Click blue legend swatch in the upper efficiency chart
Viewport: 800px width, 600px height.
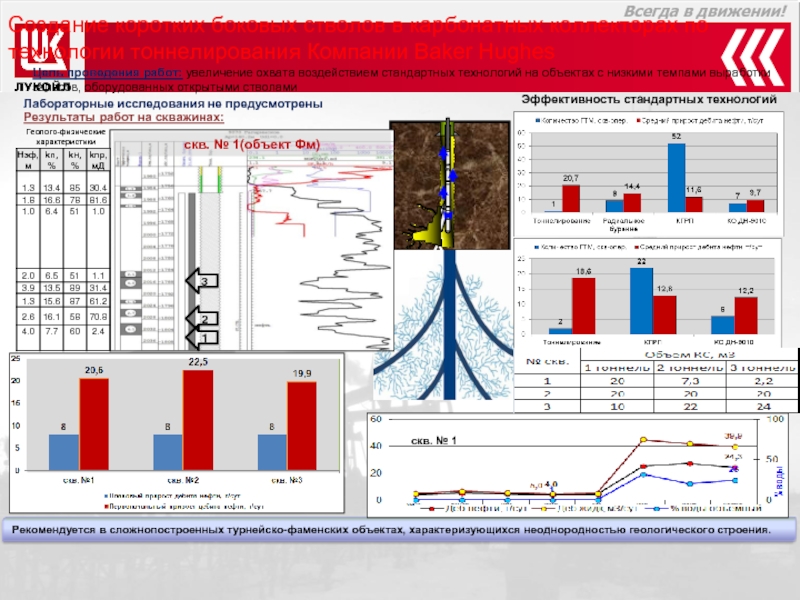pos(537,121)
